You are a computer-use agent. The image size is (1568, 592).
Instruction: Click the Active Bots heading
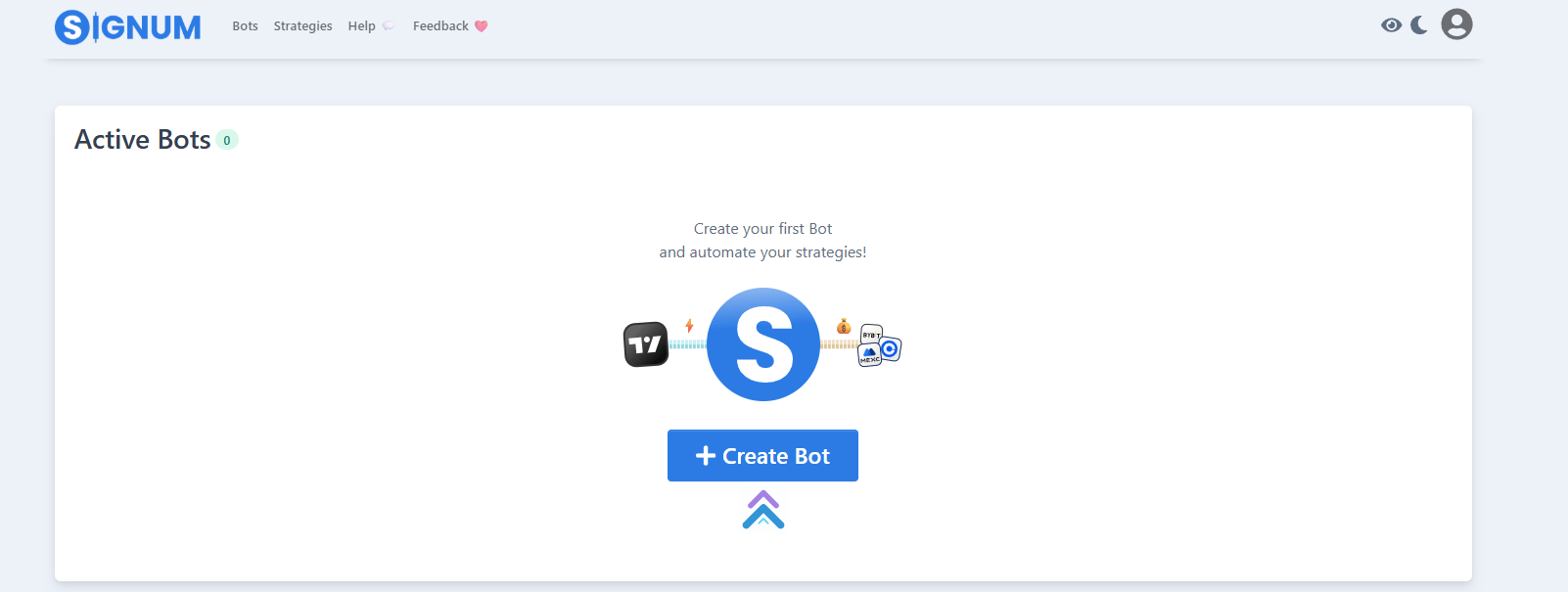point(143,140)
